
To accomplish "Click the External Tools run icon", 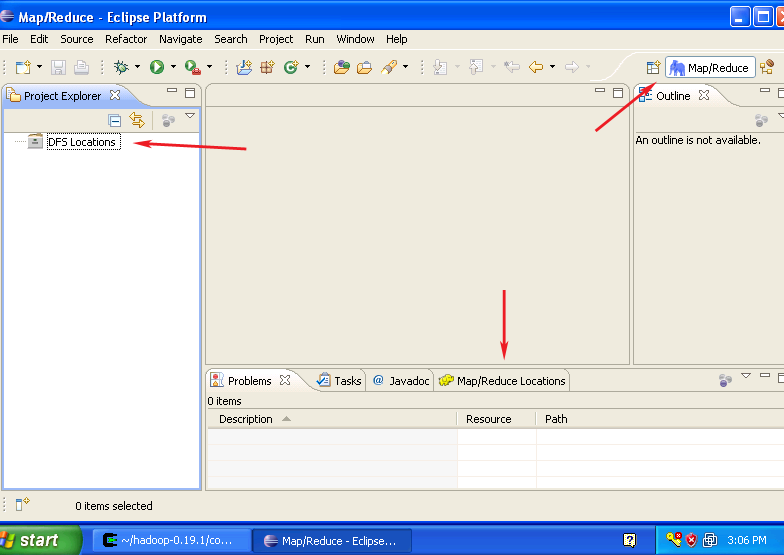I will point(192,67).
